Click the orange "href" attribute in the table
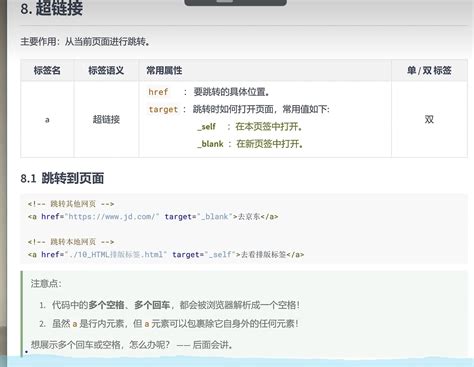 (x=158, y=92)
